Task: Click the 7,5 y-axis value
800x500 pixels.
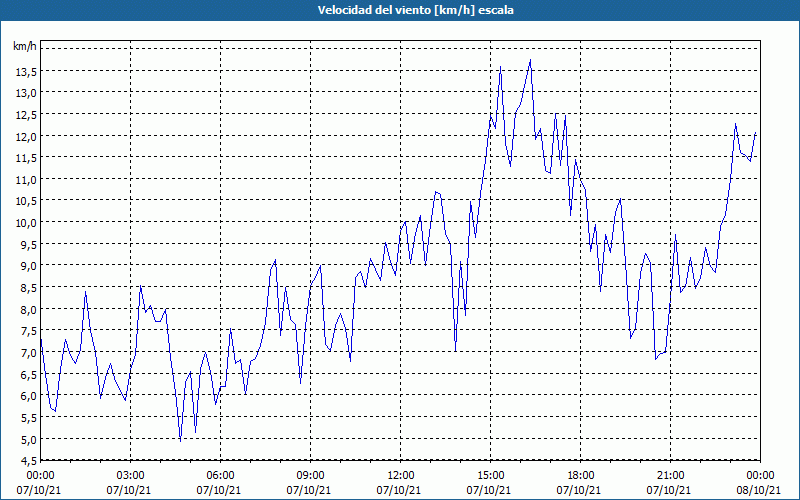Action: (28, 332)
